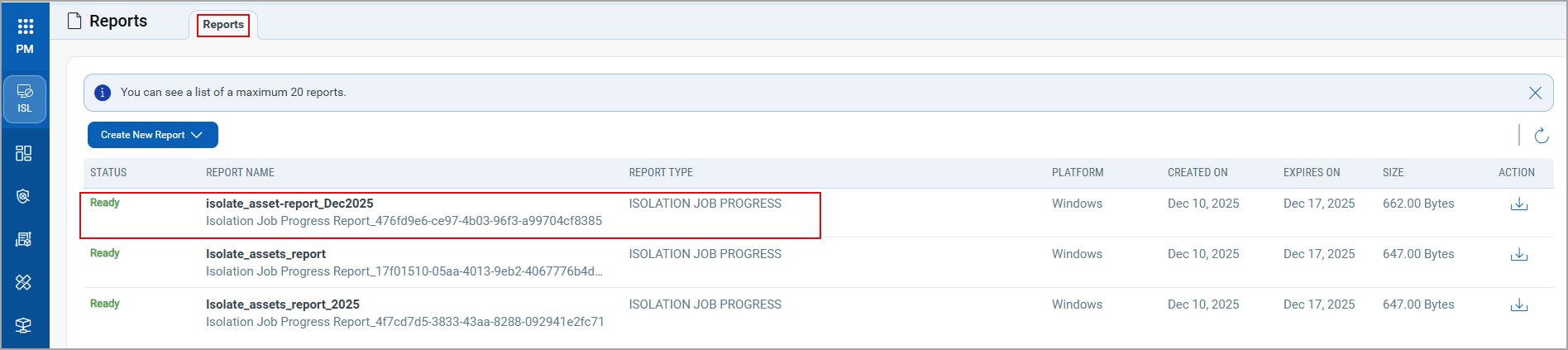This screenshot has height=350, width=1568.
Task: Sort by the Report Name column header
Action: point(240,173)
